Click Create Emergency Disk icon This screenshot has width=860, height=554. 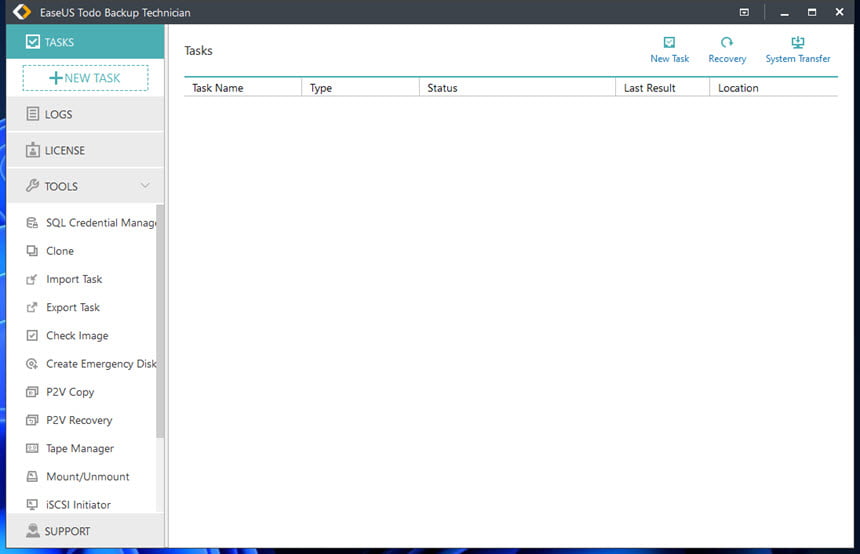click(32, 364)
